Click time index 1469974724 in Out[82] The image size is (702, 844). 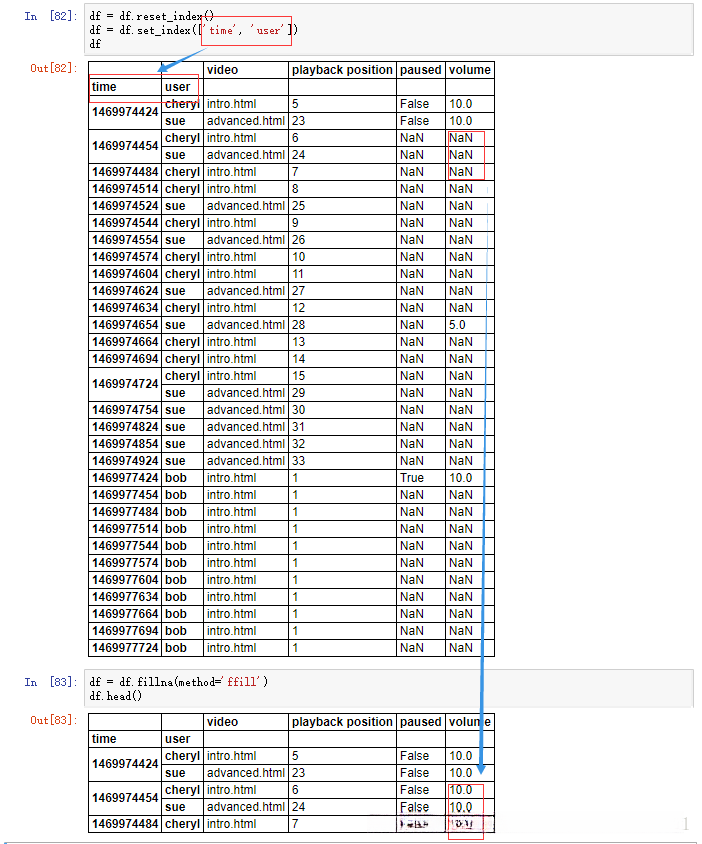coord(125,384)
